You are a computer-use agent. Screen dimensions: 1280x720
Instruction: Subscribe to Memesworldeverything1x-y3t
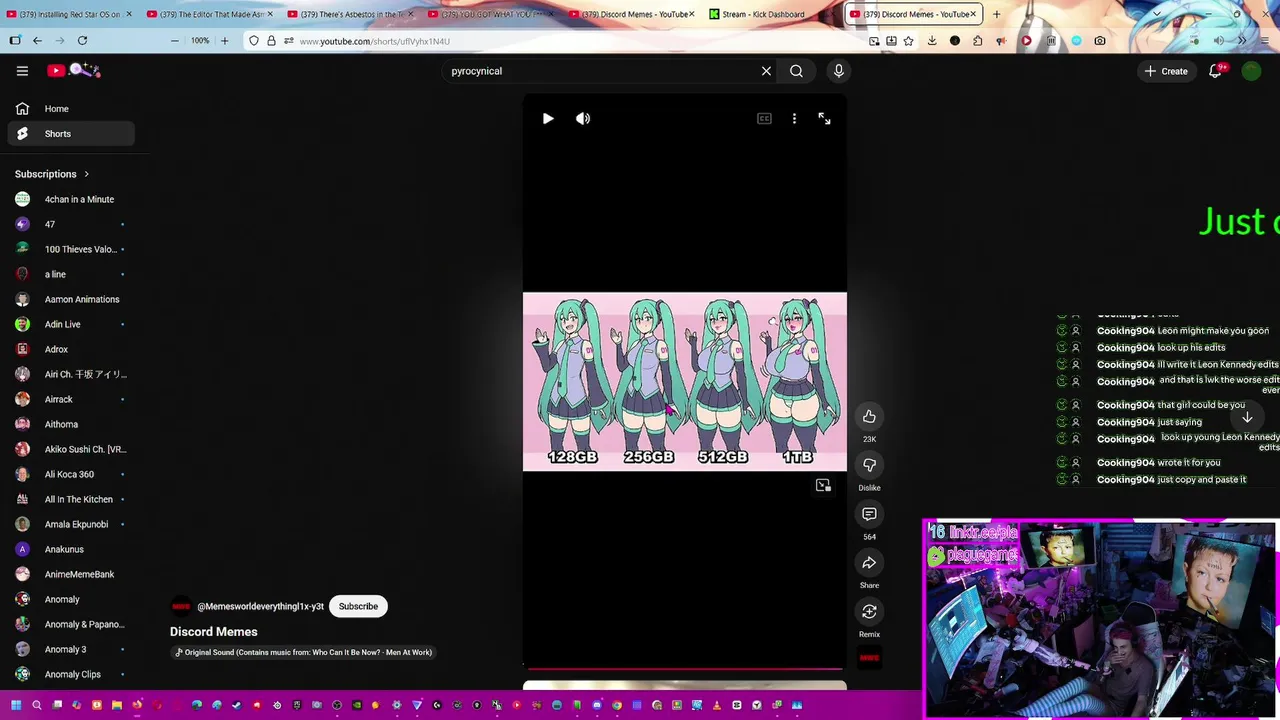pyautogui.click(x=358, y=606)
